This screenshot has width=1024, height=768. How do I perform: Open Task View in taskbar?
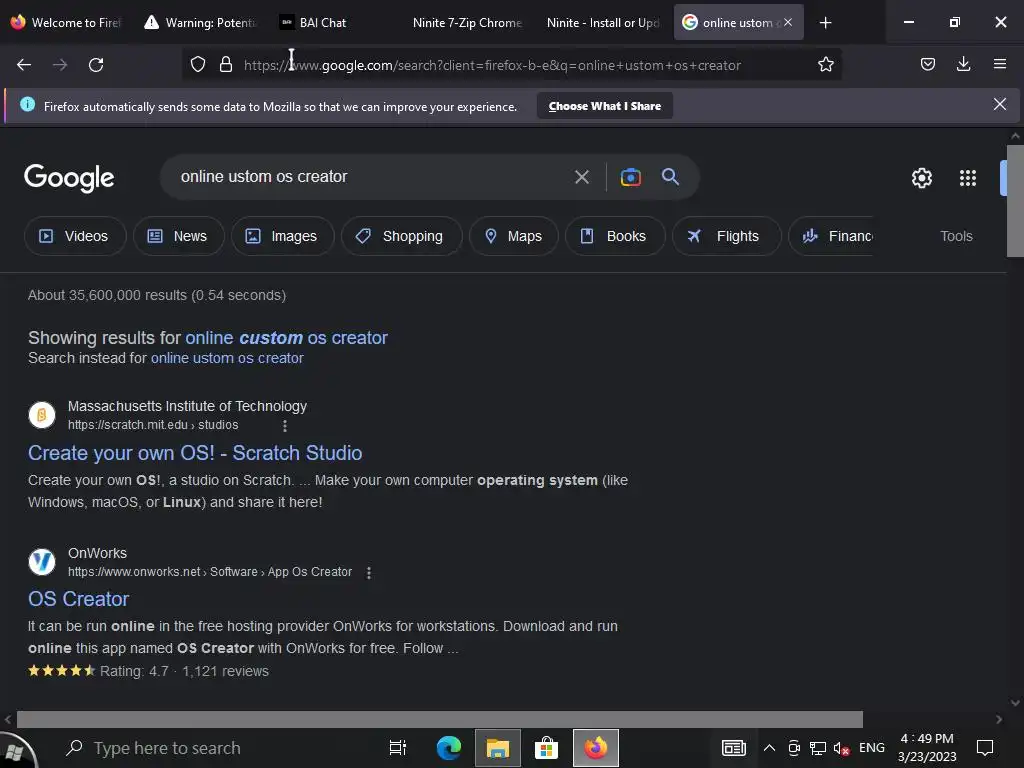tap(397, 748)
